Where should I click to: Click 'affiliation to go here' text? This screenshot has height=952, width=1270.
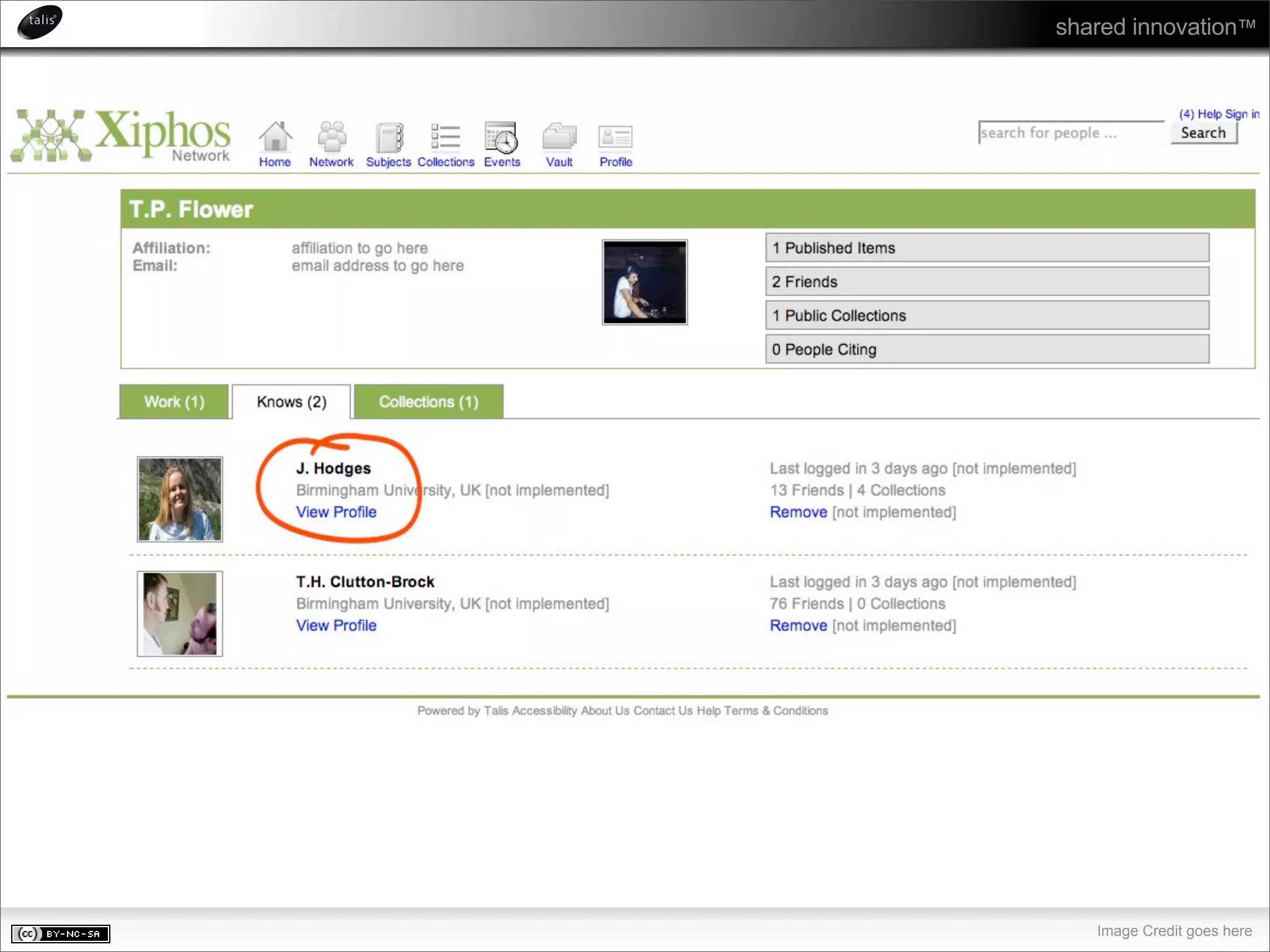click(x=360, y=248)
